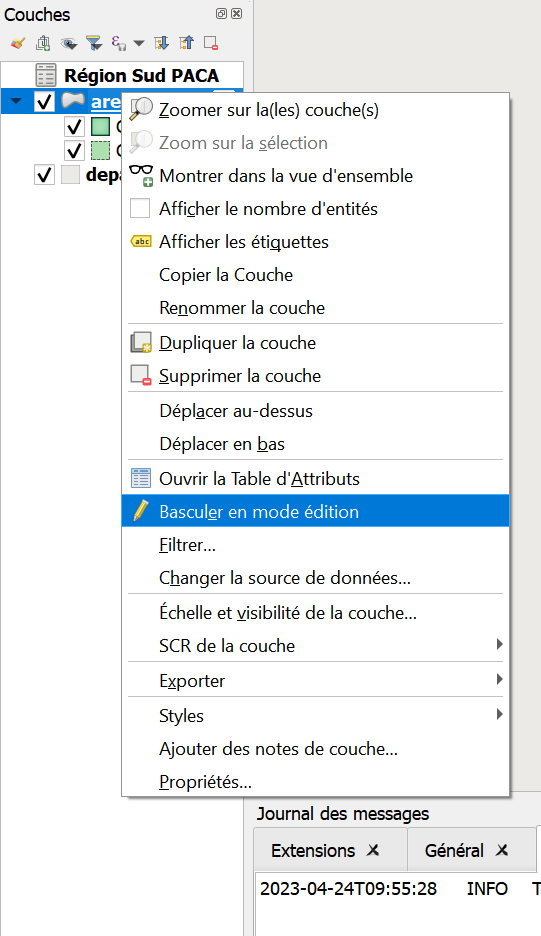Switch to the Général tab in message log

454,851
